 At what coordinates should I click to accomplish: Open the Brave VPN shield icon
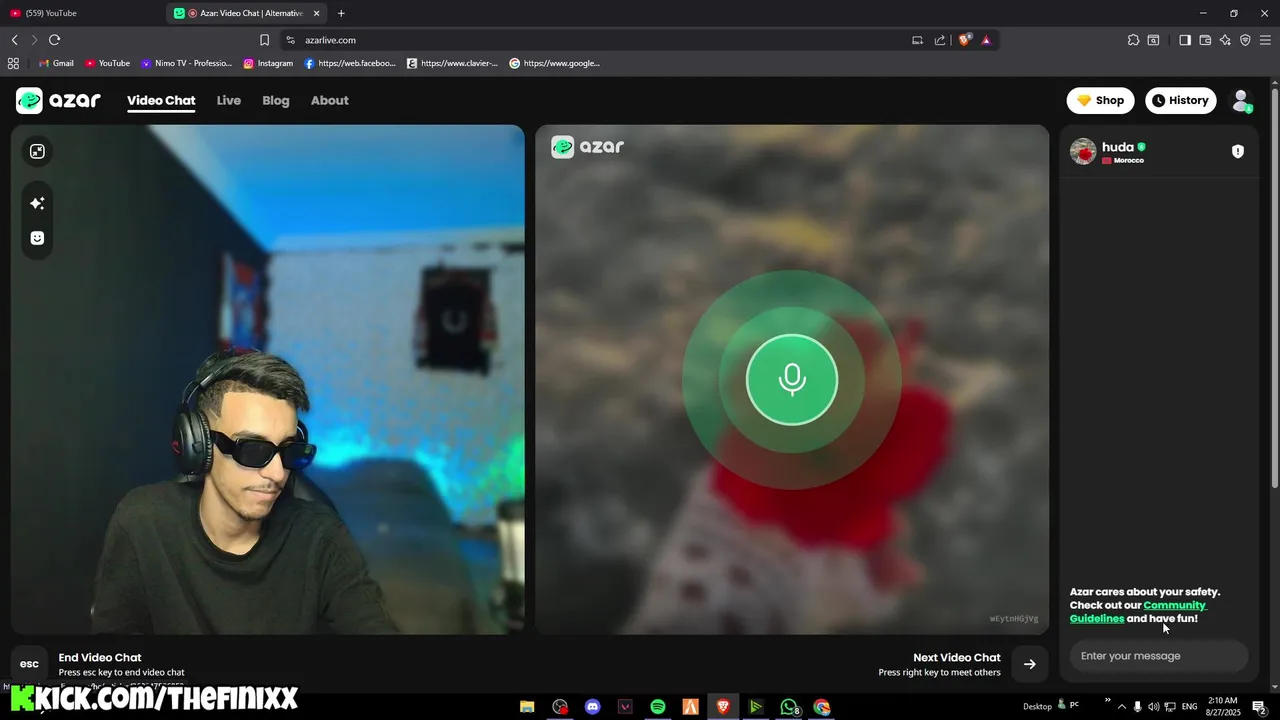pos(1245,40)
